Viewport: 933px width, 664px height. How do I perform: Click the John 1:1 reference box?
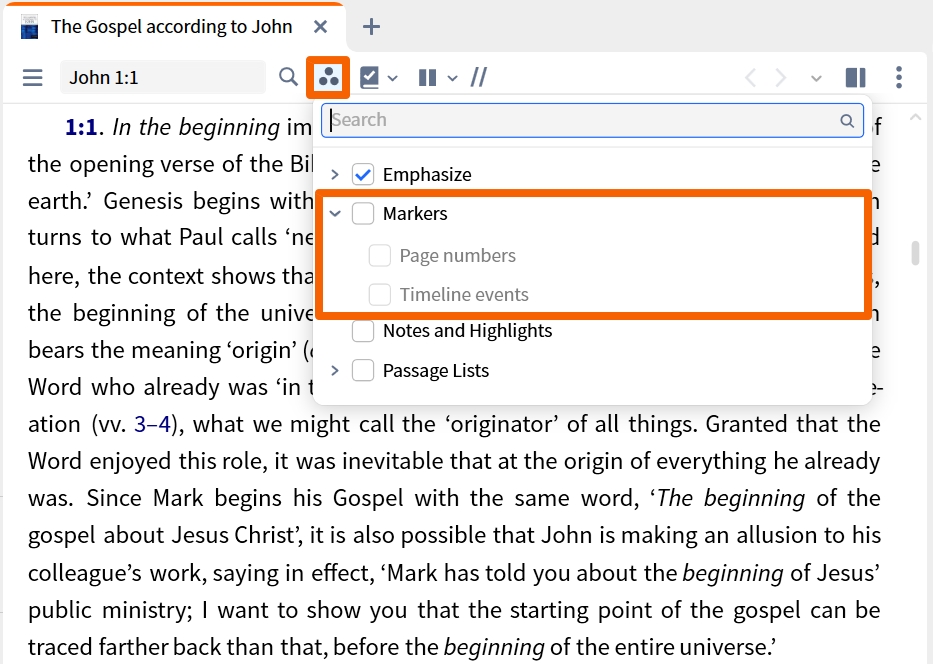tap(162, 77)
